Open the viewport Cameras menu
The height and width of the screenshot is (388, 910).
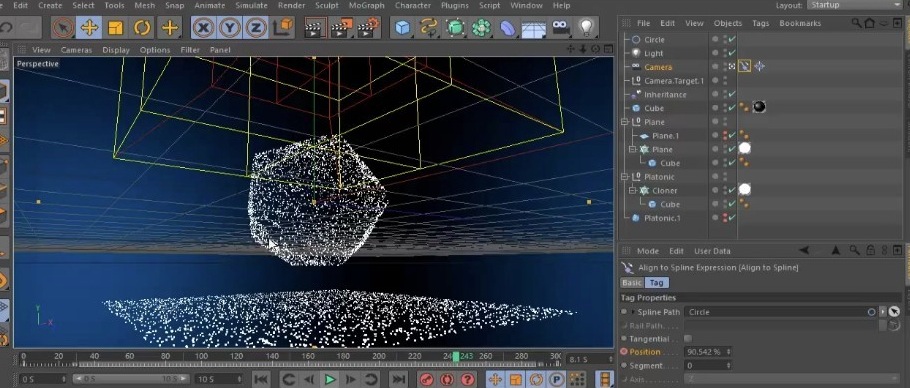pos(76,50)
